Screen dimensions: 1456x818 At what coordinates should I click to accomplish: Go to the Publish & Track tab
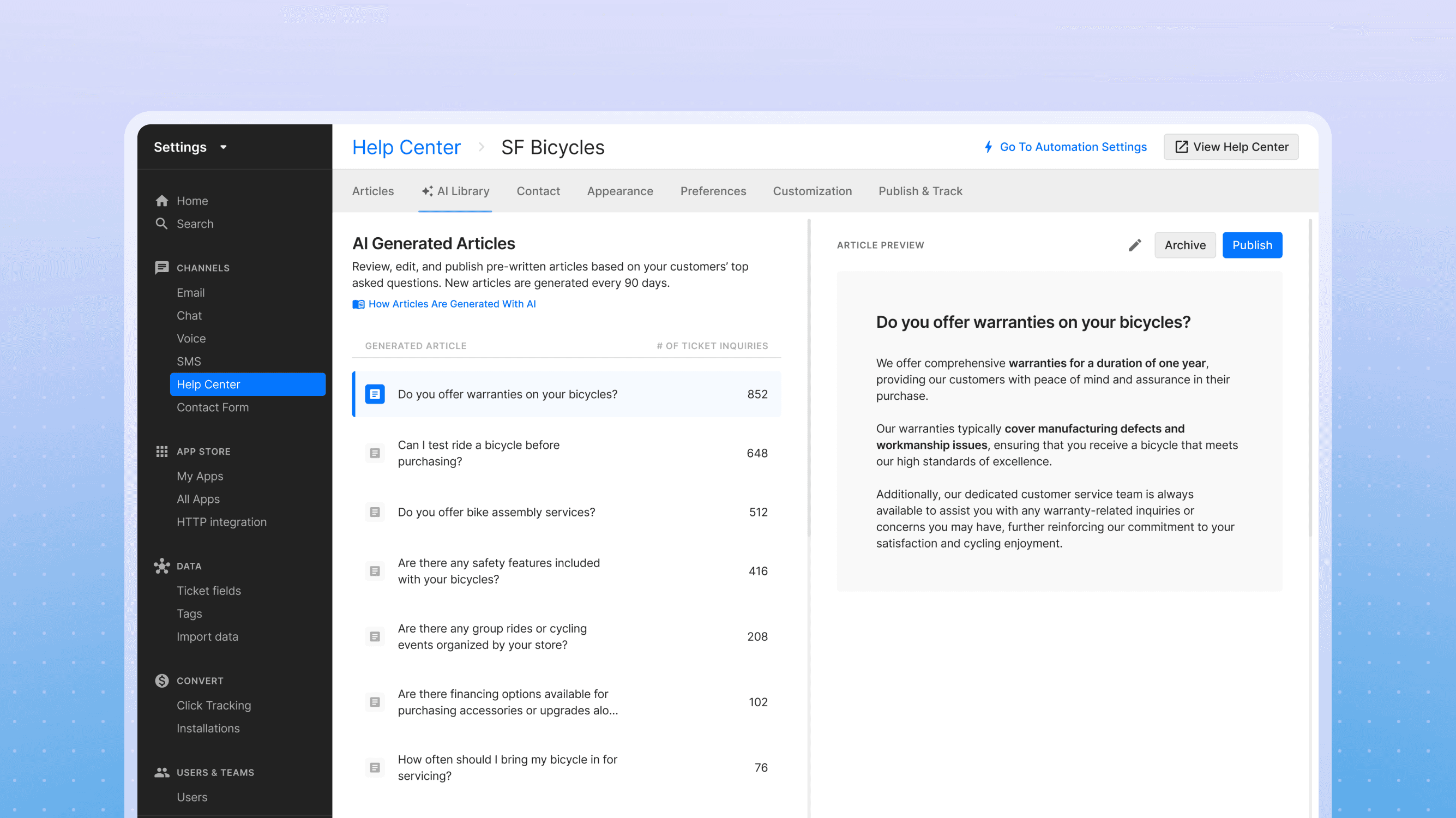click(x=919, y=191)
